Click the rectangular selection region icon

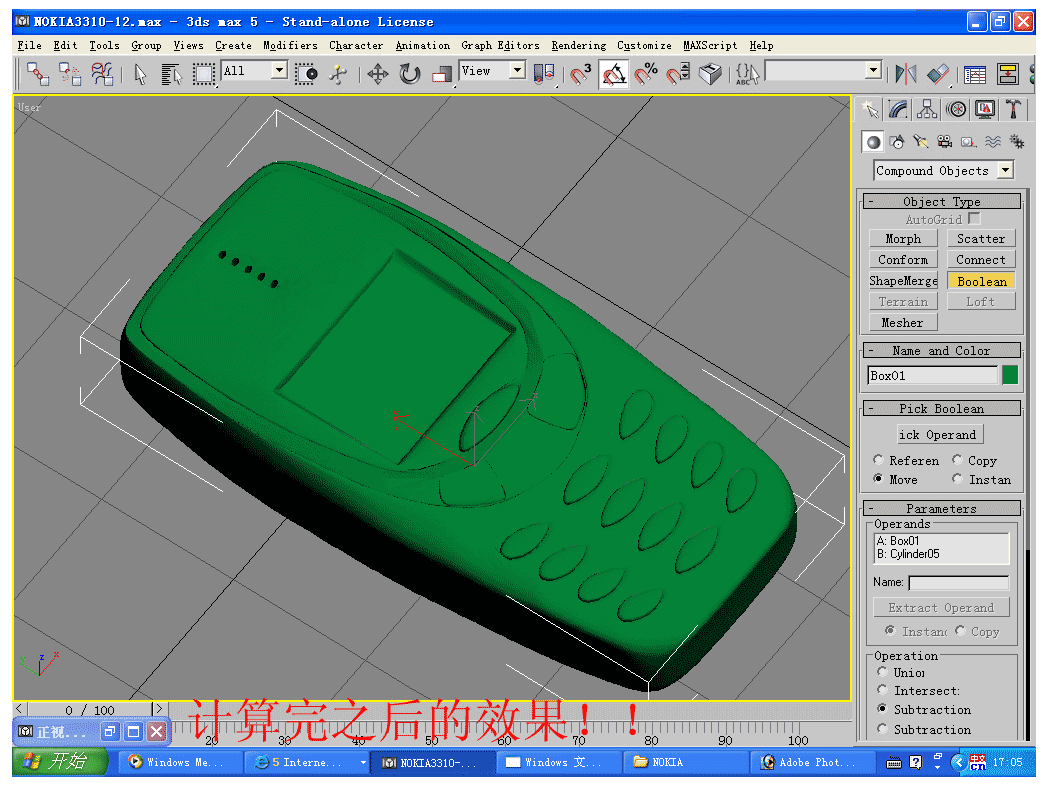pyautogui.click(x=203, y=74)
